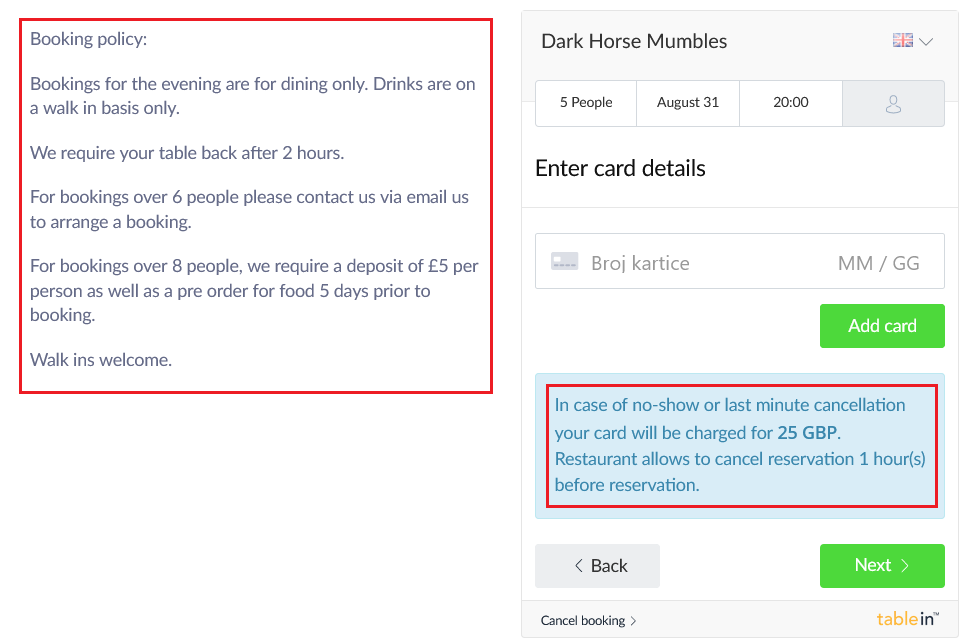Screen dimensions: 968x644
Task: Click the right arrow on Next
Action: (905, 566)
